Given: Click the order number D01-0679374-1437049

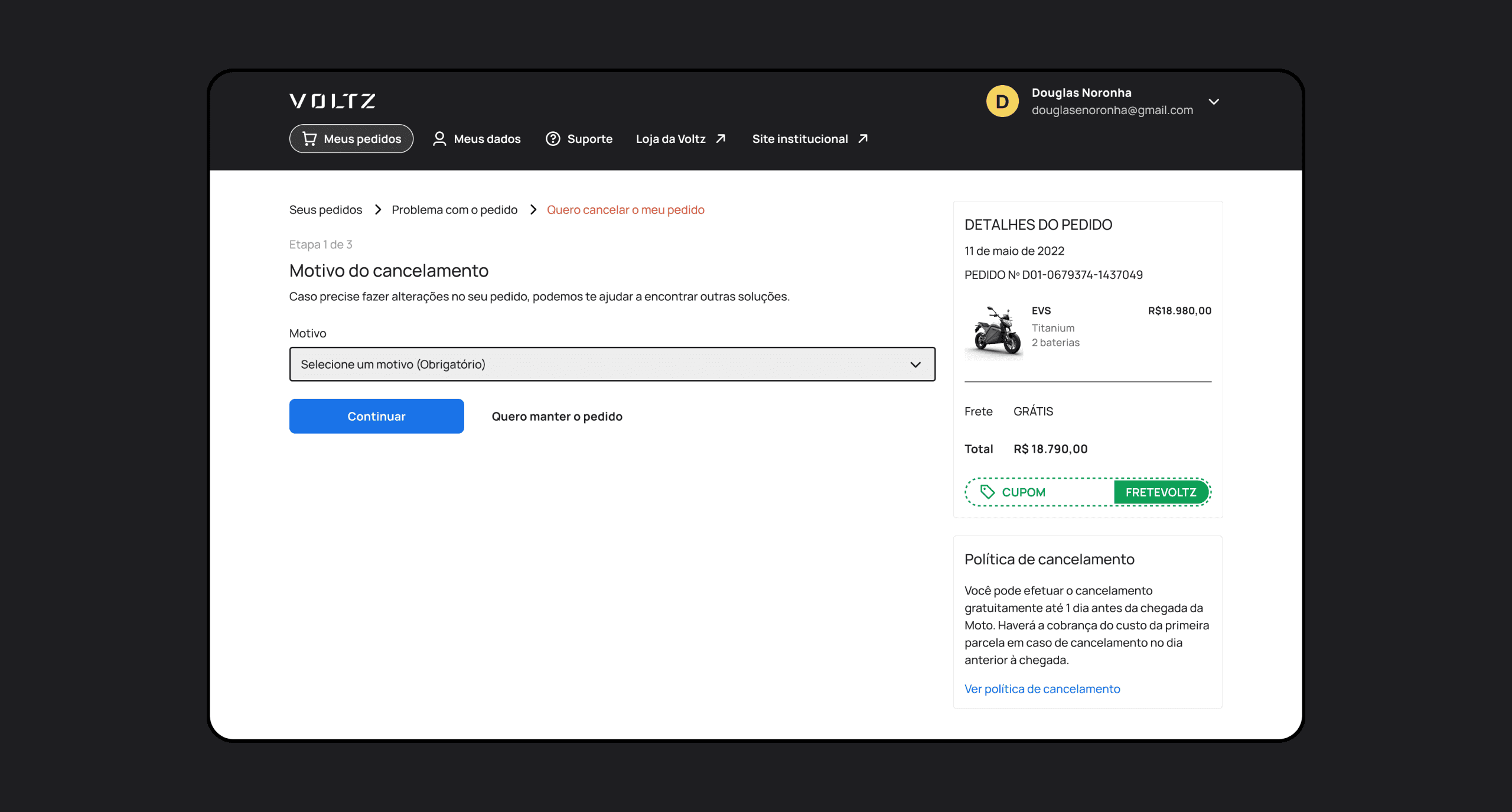Looking at the screenshot, I should point(1083,275).
